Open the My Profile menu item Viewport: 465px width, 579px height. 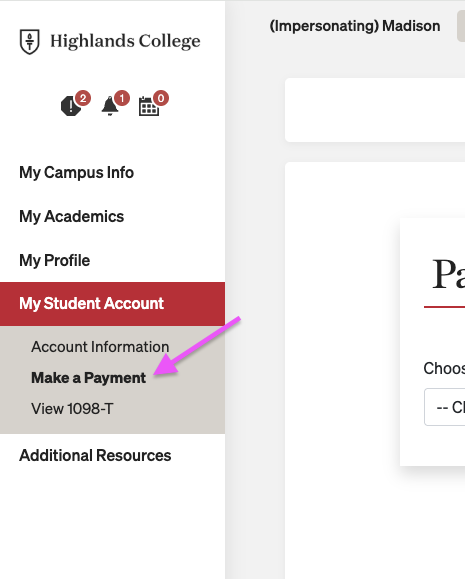(x=55, y=261)
